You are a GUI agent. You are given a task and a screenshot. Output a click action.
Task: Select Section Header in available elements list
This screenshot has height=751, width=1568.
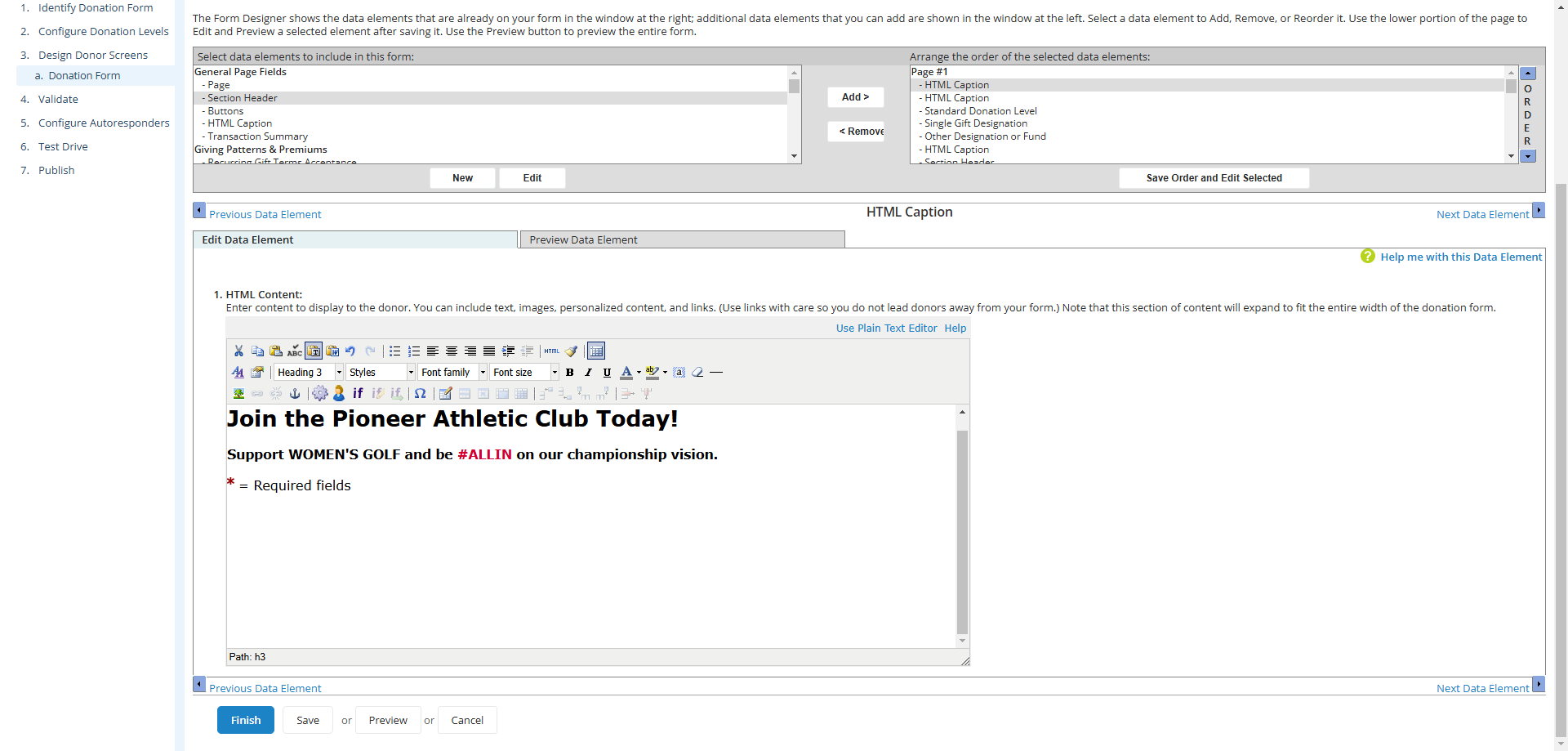[x=490, y=97]
